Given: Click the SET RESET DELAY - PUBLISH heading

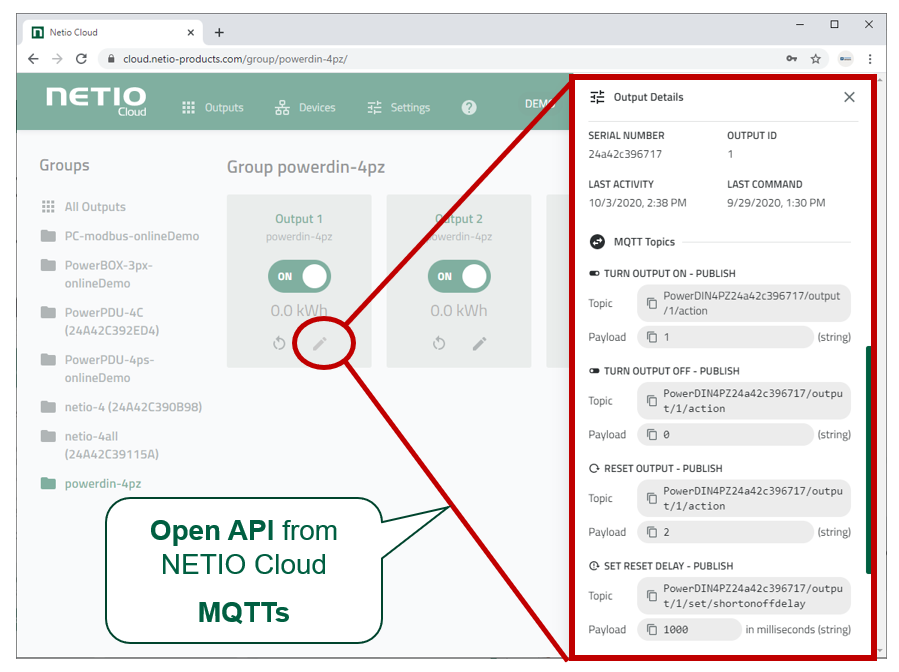Looking at the screenshot, I should (x=669, y=566).
